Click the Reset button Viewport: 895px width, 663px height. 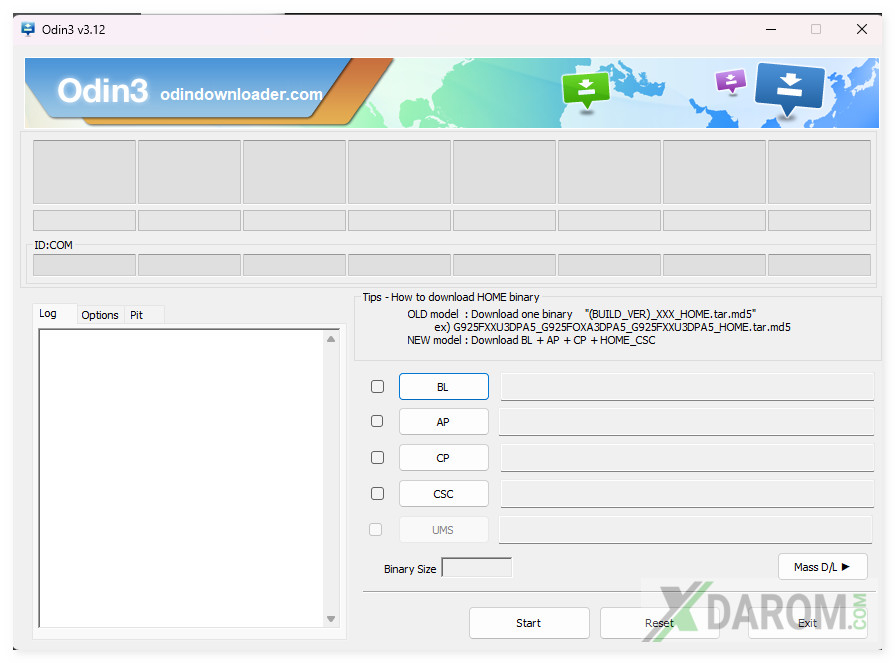coord(659,623)
